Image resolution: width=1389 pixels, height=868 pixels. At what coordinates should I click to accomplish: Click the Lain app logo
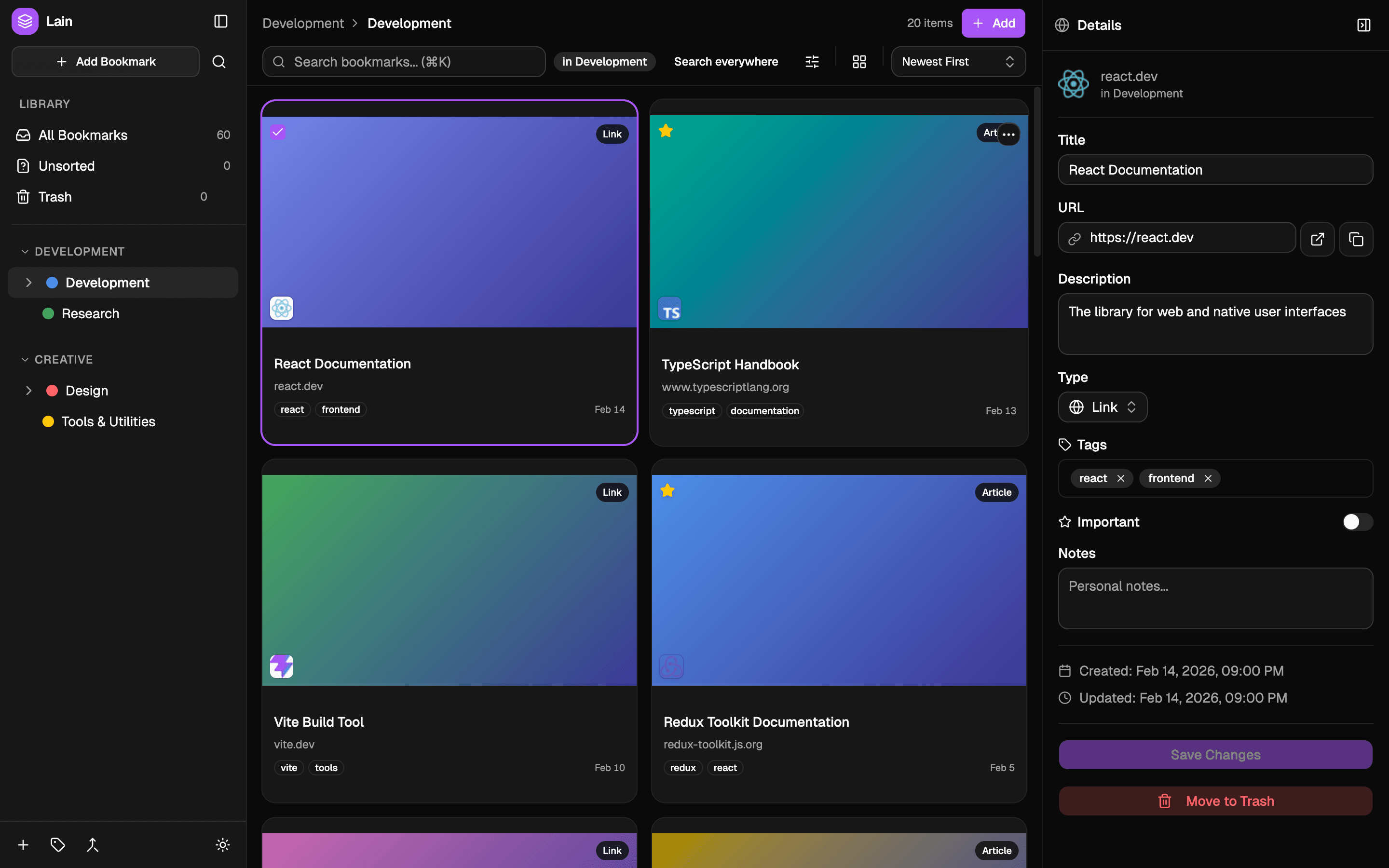25,21
